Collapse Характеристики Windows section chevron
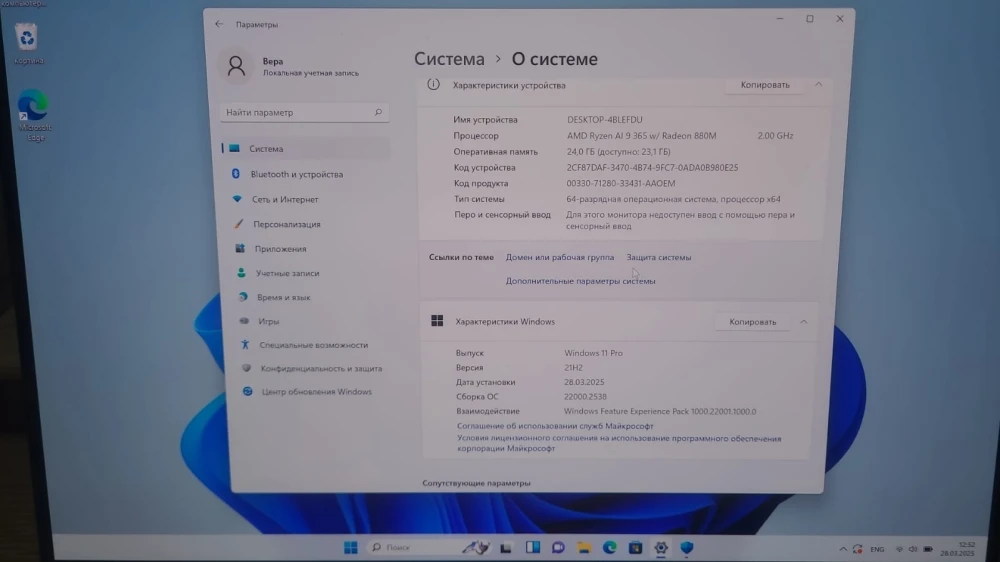This screenshot has width=1000, height=562. 804,322
